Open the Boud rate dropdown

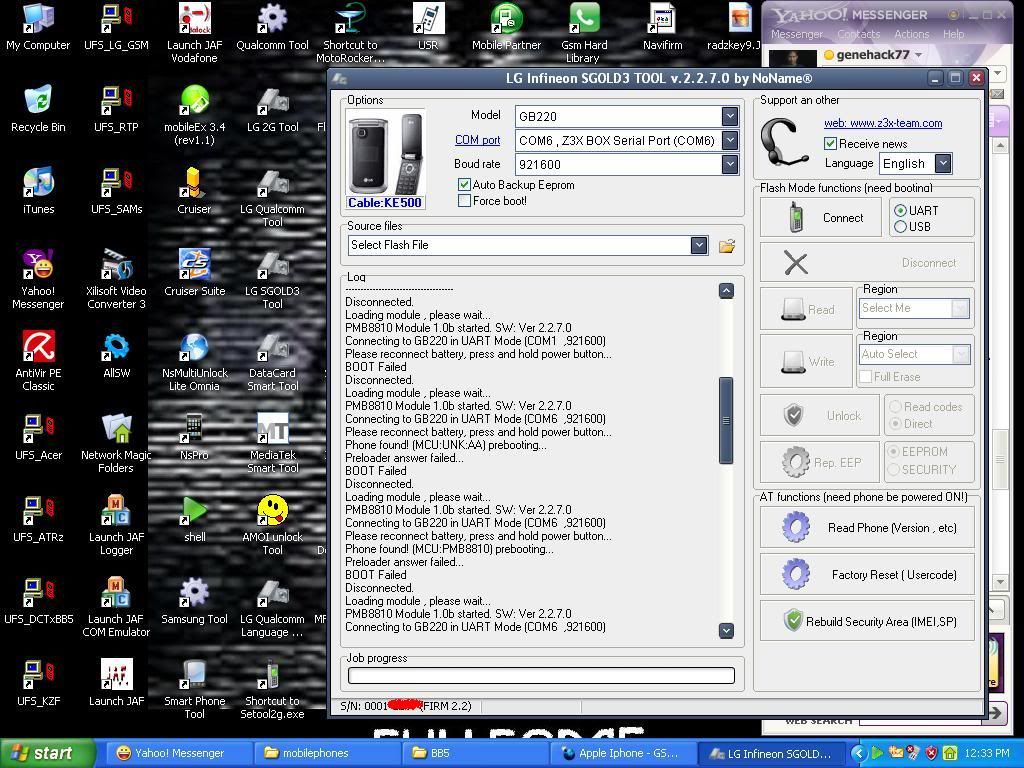[730, 164]
